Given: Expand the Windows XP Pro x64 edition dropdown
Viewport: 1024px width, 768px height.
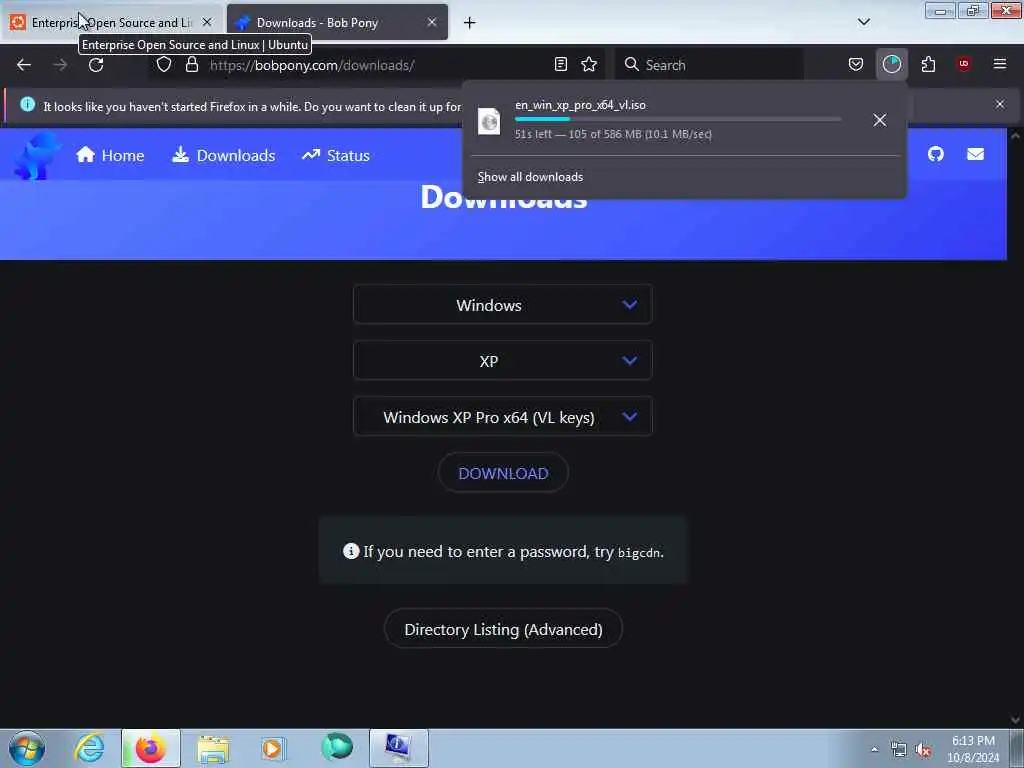Looking at the screenshot, I should point(502,417).
